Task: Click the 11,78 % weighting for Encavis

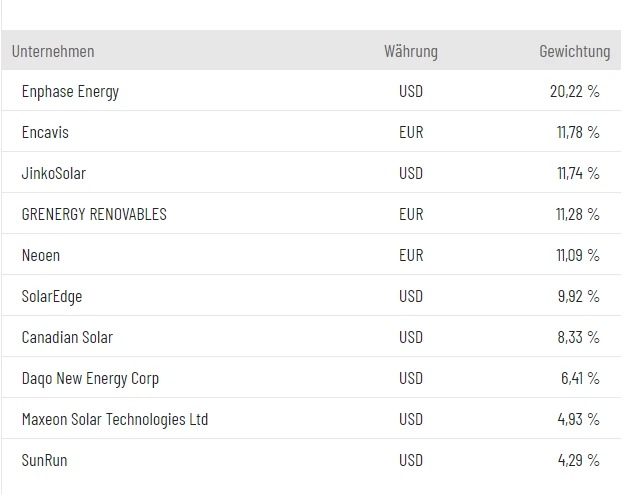Action: 577,132
